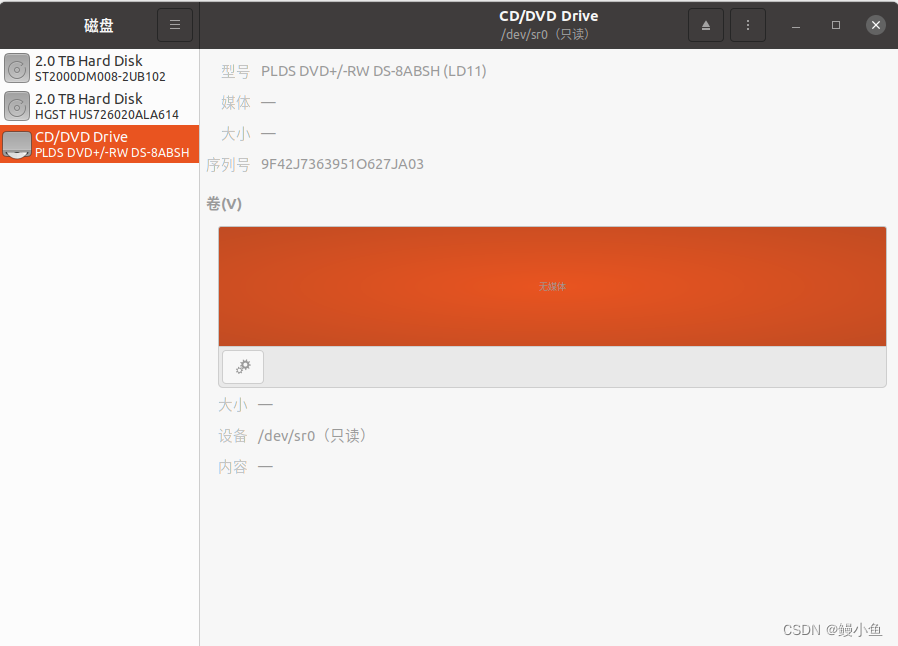Click the device path /dev/sr0（只读） below volume

(x=313, y=436)
